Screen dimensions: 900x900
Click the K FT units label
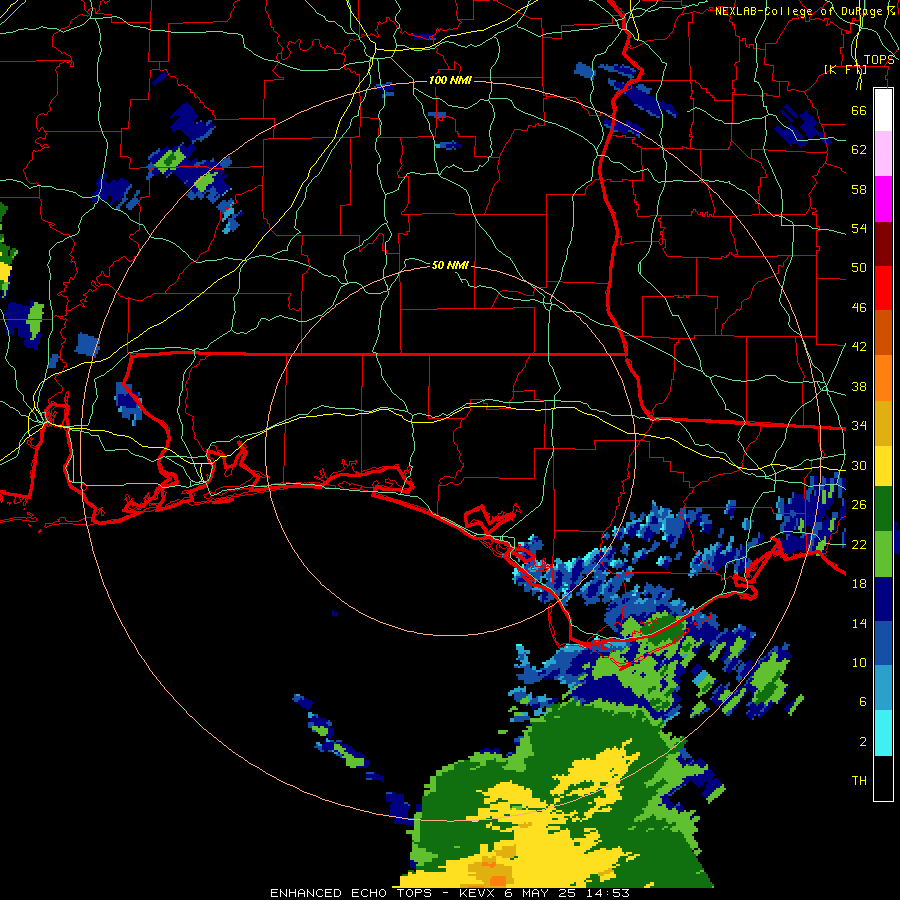coord(845,70)
